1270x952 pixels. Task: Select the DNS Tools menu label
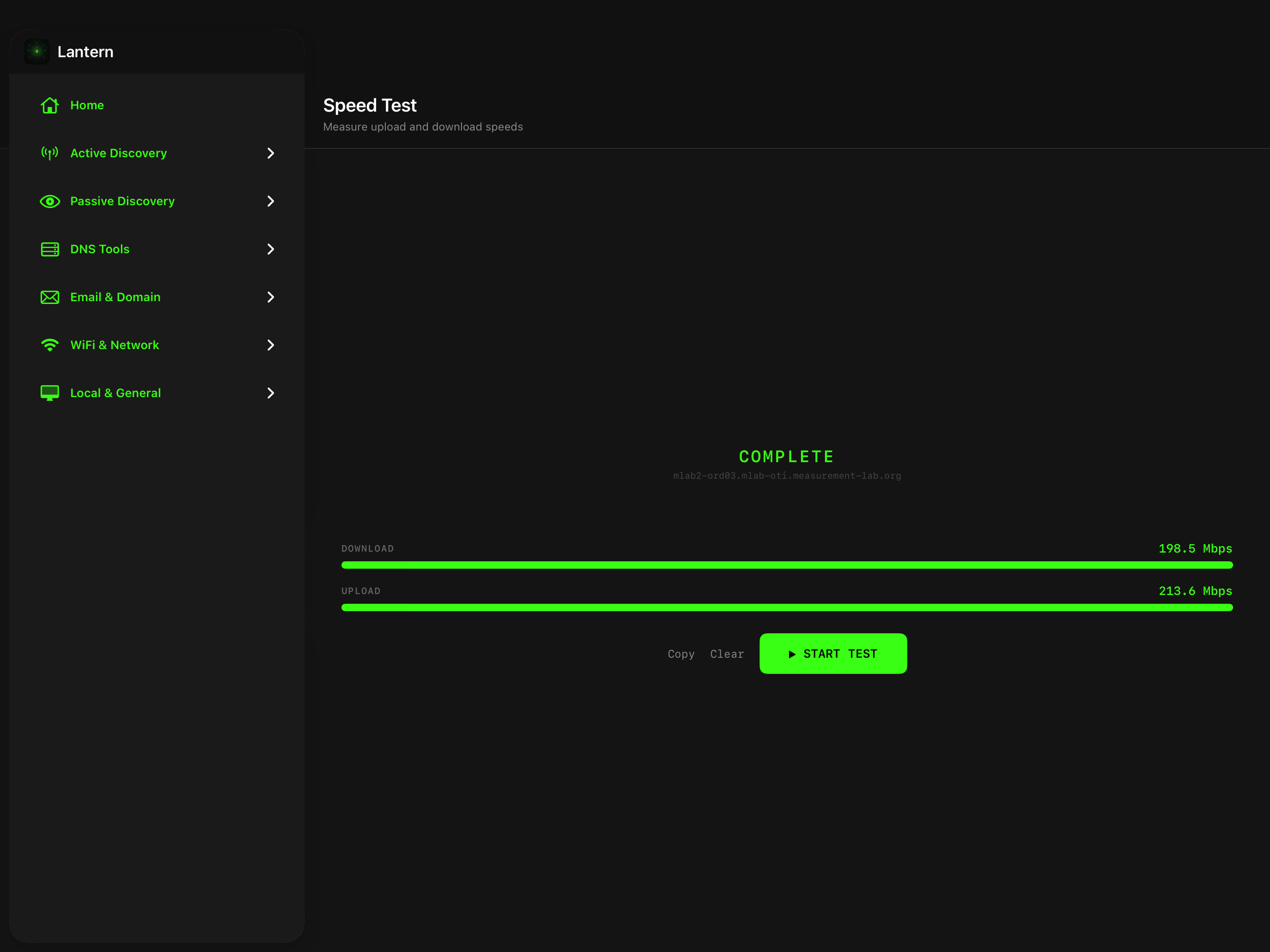(x=100, y=249)
